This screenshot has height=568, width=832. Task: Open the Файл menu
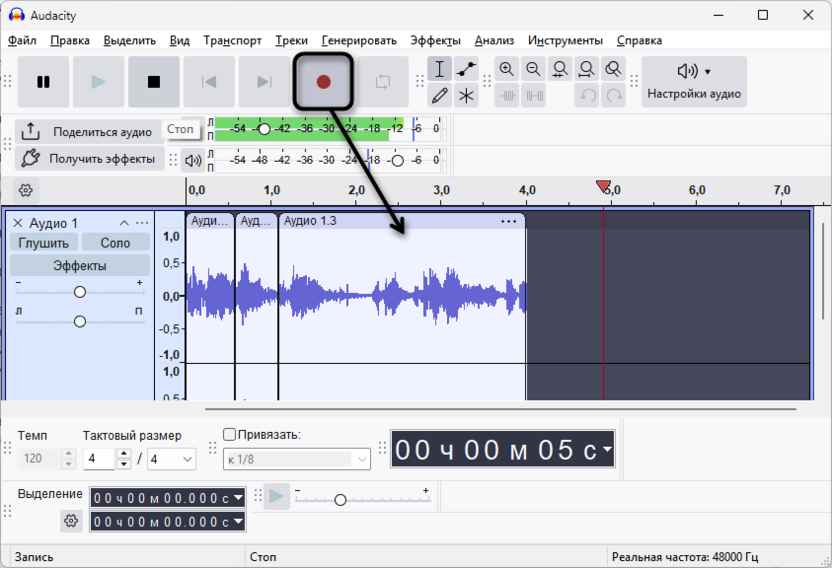tap(22, 40)
